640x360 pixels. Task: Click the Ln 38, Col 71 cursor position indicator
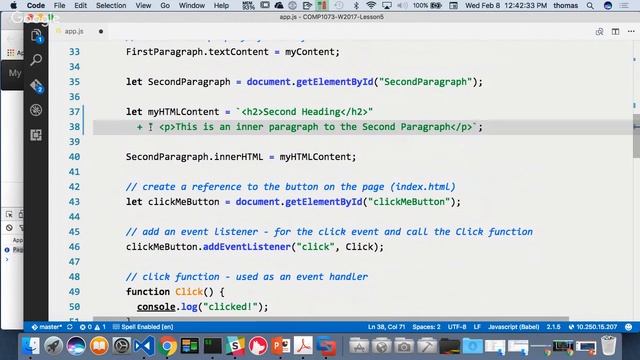387,327
